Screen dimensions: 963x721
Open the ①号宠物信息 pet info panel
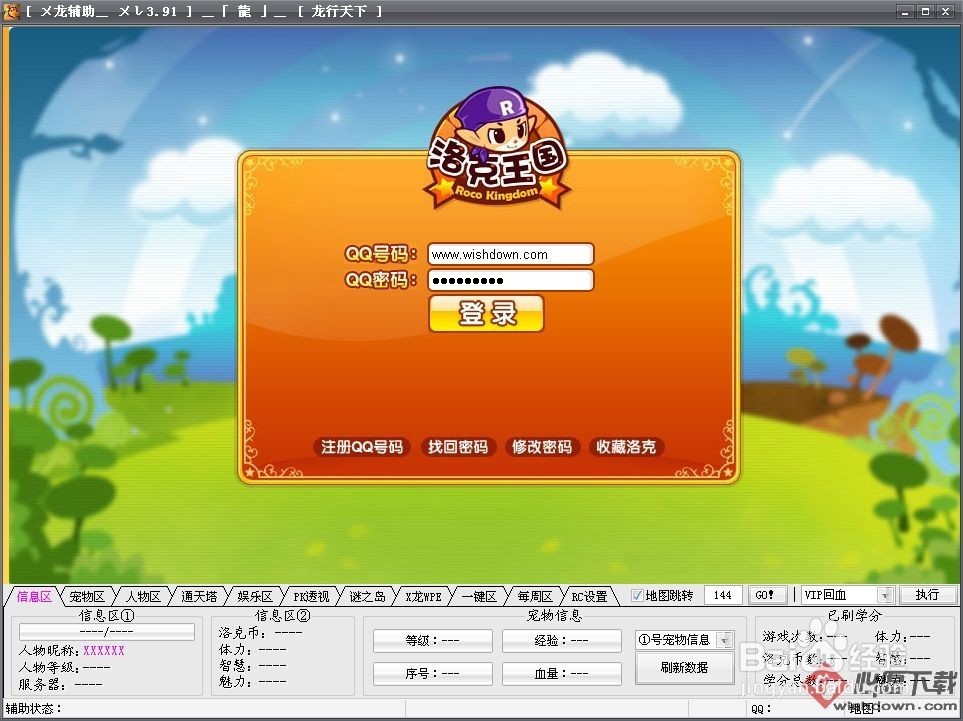[x=684, y=641]
